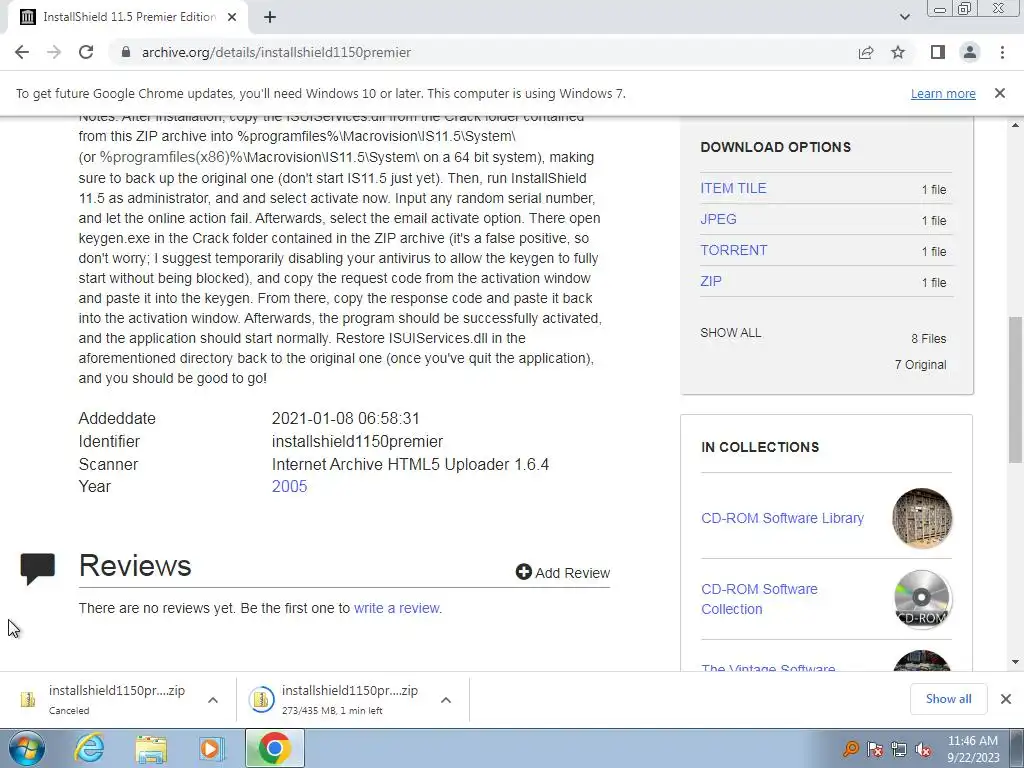Open the 2005 year link
This screenshot has height=768, width=1024.
[289, 487]
